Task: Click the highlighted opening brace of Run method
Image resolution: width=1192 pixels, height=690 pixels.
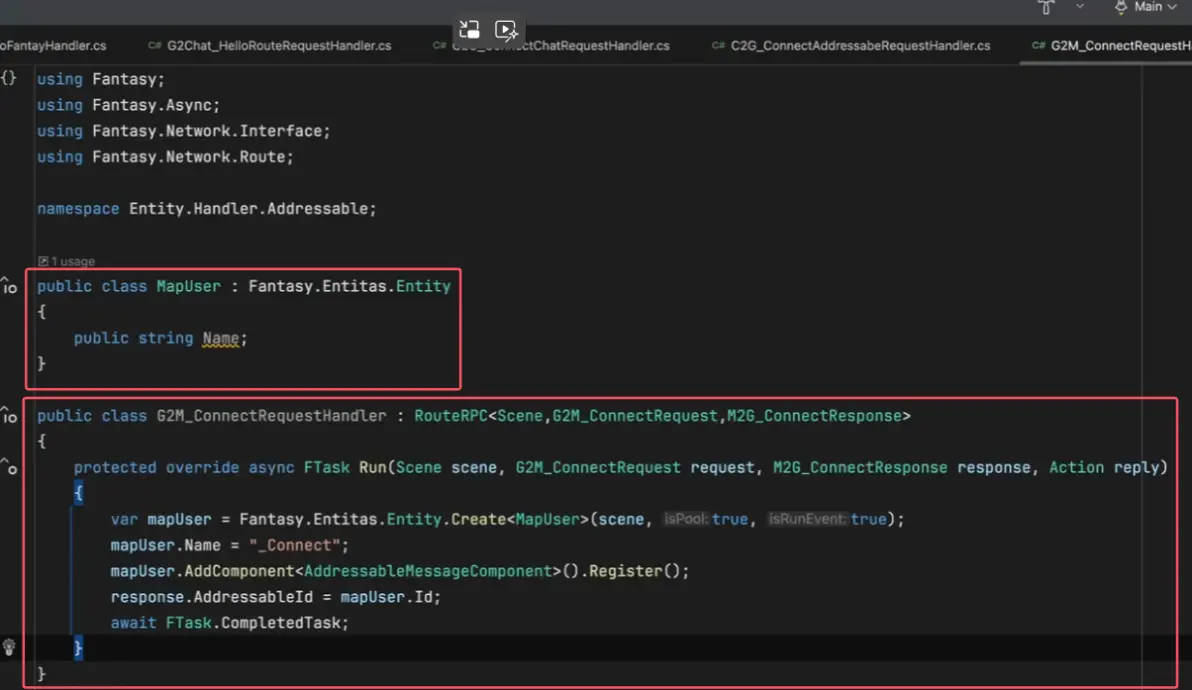Action: (78, 493)
